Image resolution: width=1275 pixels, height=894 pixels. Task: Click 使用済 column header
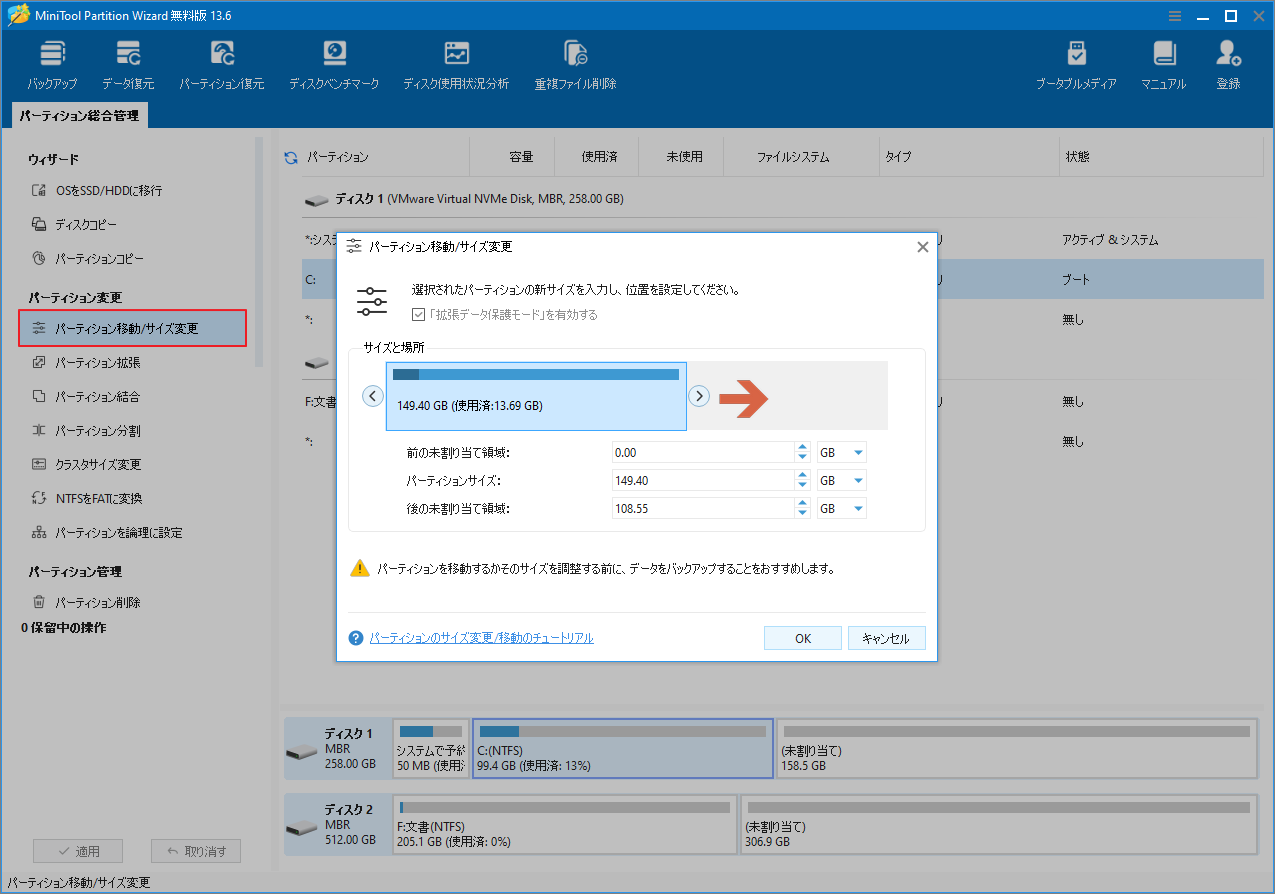(600, 157)
